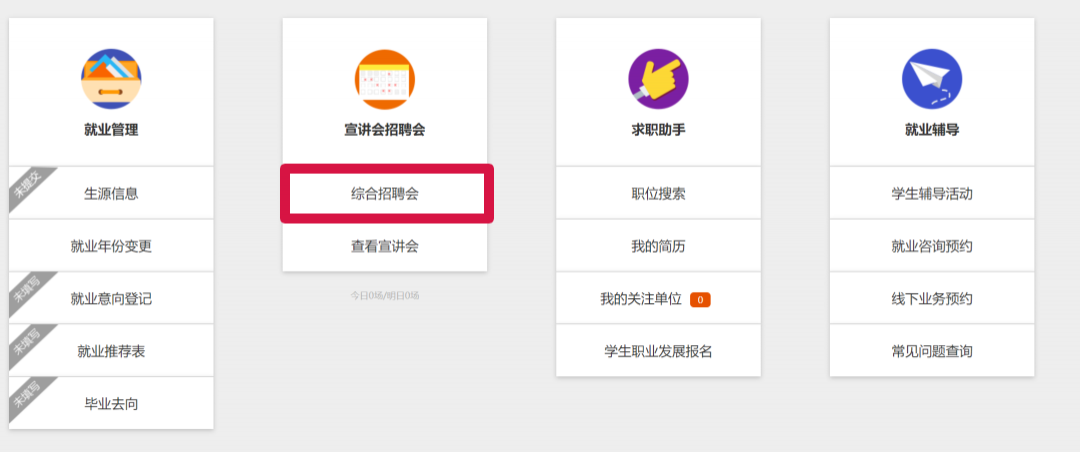Click the 就业辅导 paper plane icon
The width and height of the screenshot is (1080, 452).
pos(932,79)
